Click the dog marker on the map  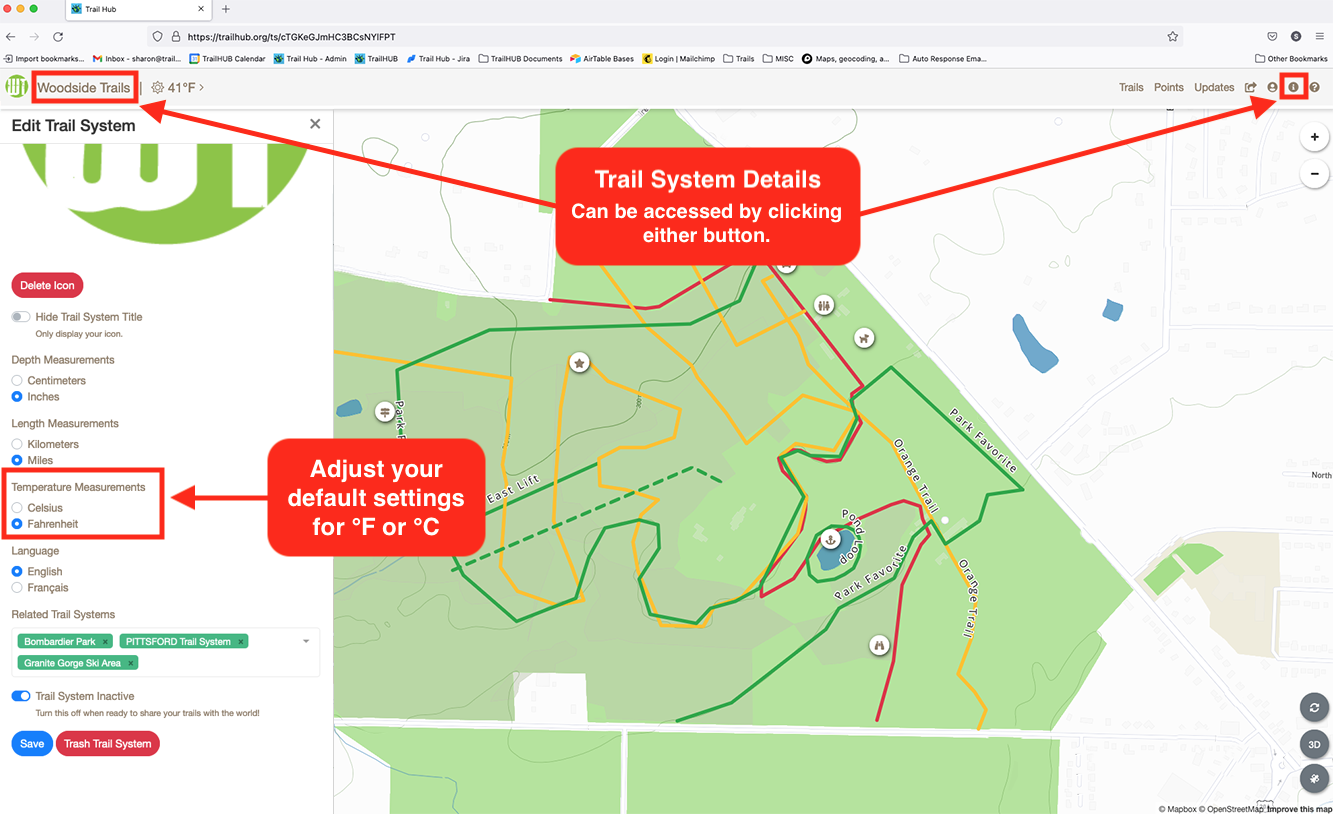(x=864, y=338)
